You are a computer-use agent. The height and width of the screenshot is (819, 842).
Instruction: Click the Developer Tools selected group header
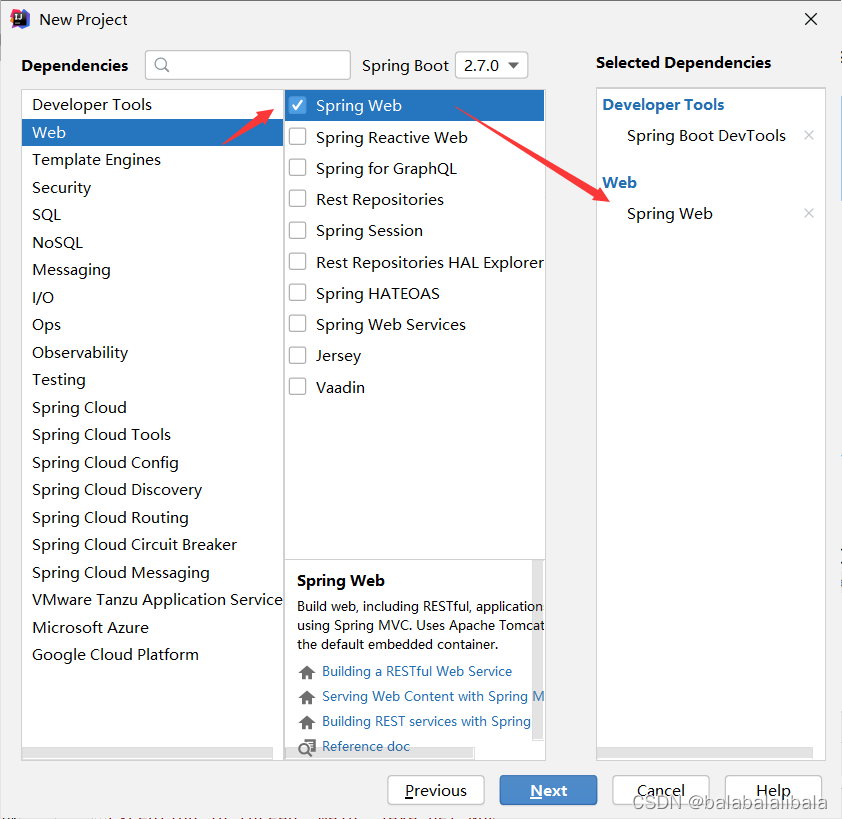663,105
